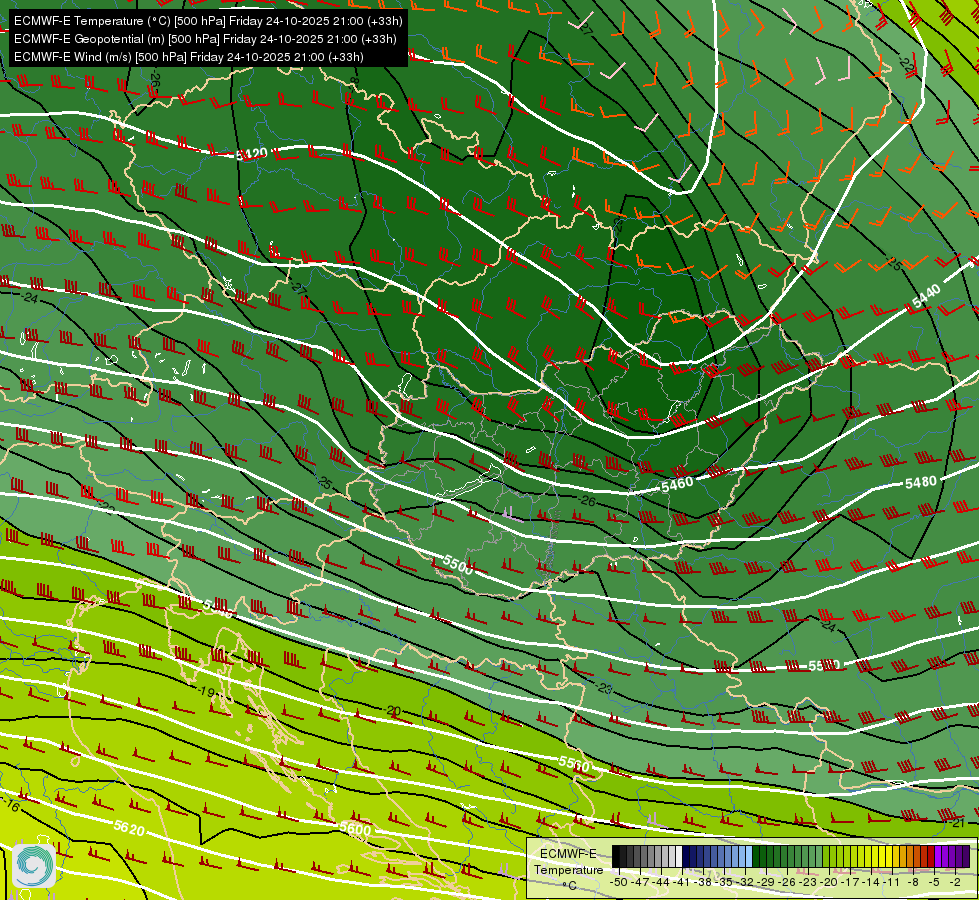Click the -29 value in colour legend

click(x=765, y=882)
